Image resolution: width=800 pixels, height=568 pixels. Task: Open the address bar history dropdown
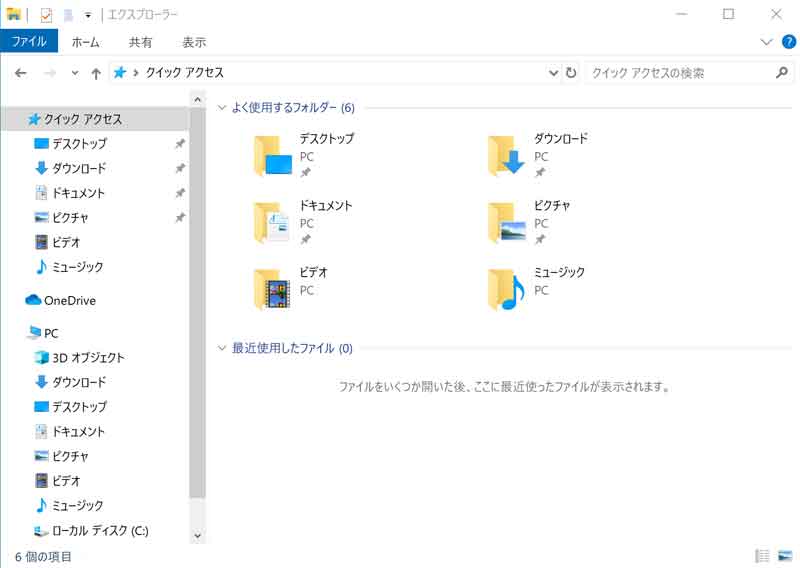pyautogui.click(x=554, y=73)
